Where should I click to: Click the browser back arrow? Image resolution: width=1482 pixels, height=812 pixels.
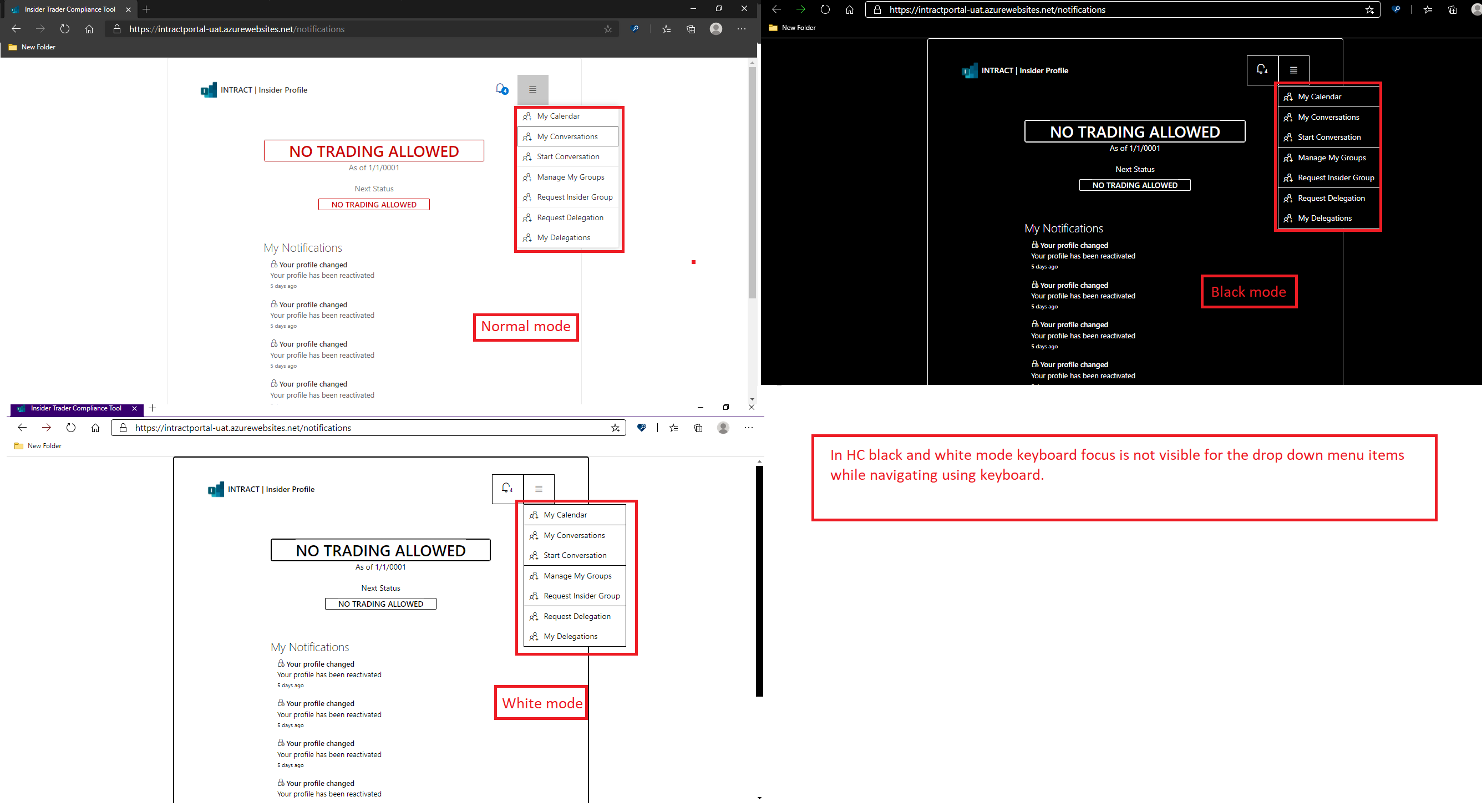click(x=16, y=28)
